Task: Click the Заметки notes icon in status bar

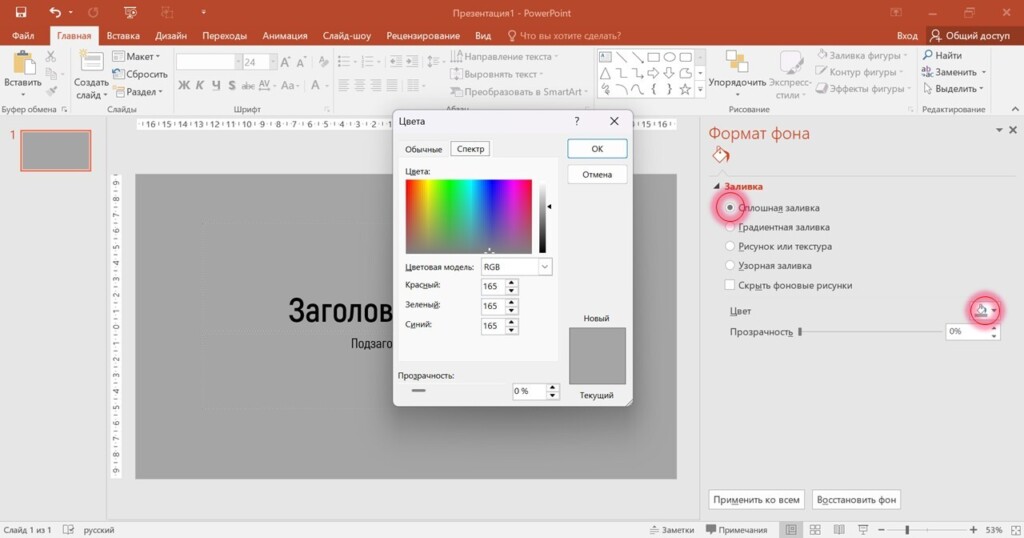Action: (x=653, y=529)
